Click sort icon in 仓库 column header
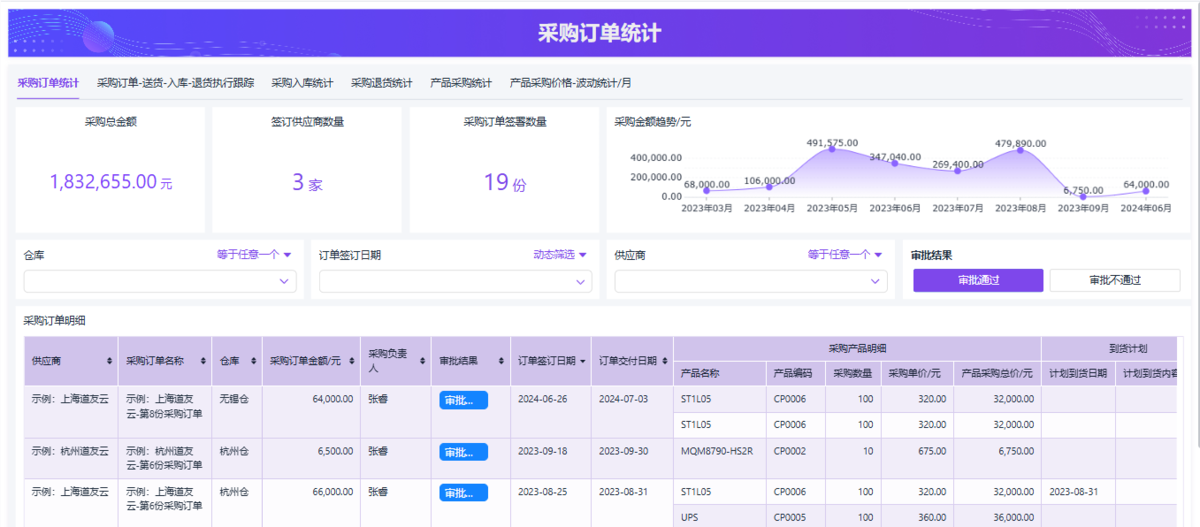Screen dimensions: 1200x527 pos(252,361)
